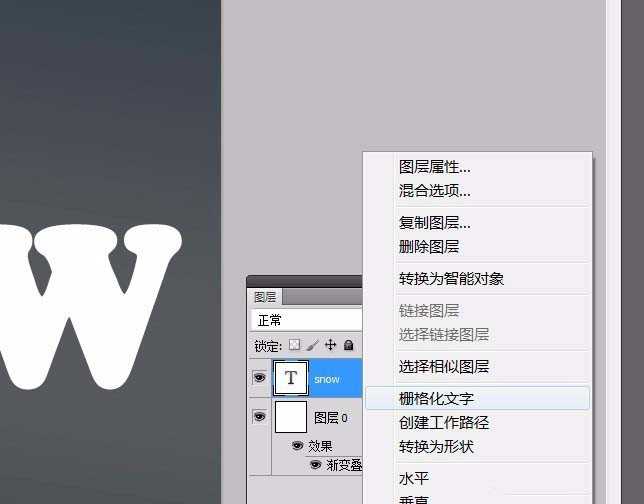Open the 正常 blend mode dropdown
Viewport: 644px width, 504px height.
click(x=306, y=320)
